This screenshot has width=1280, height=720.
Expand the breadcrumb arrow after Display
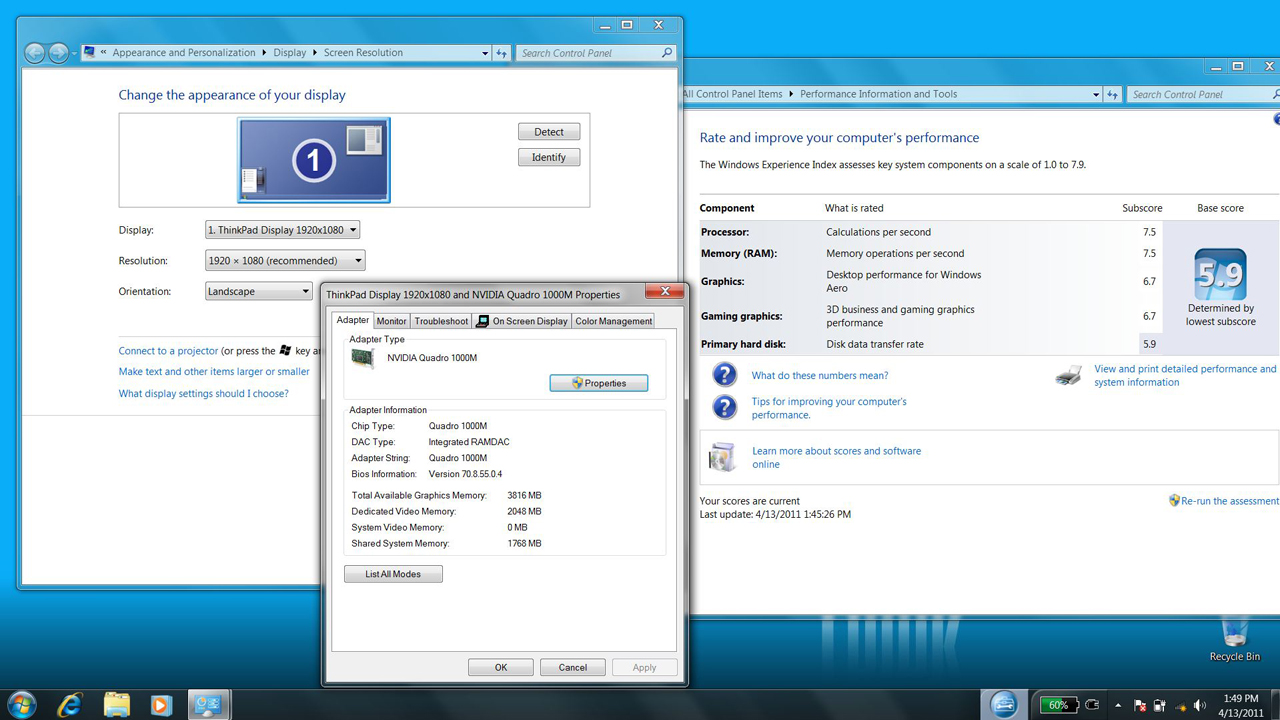315,53
